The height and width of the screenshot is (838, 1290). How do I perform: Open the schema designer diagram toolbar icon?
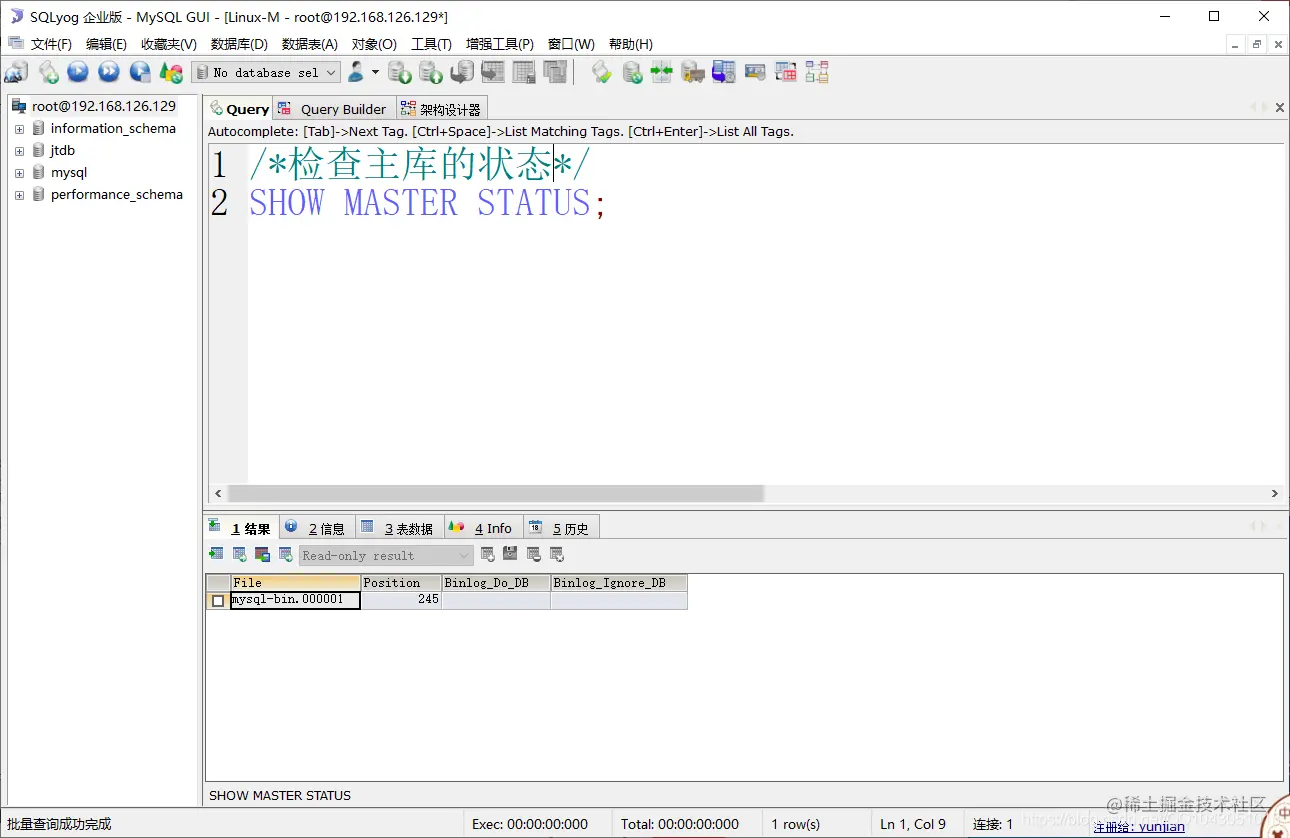coord(817,72)
